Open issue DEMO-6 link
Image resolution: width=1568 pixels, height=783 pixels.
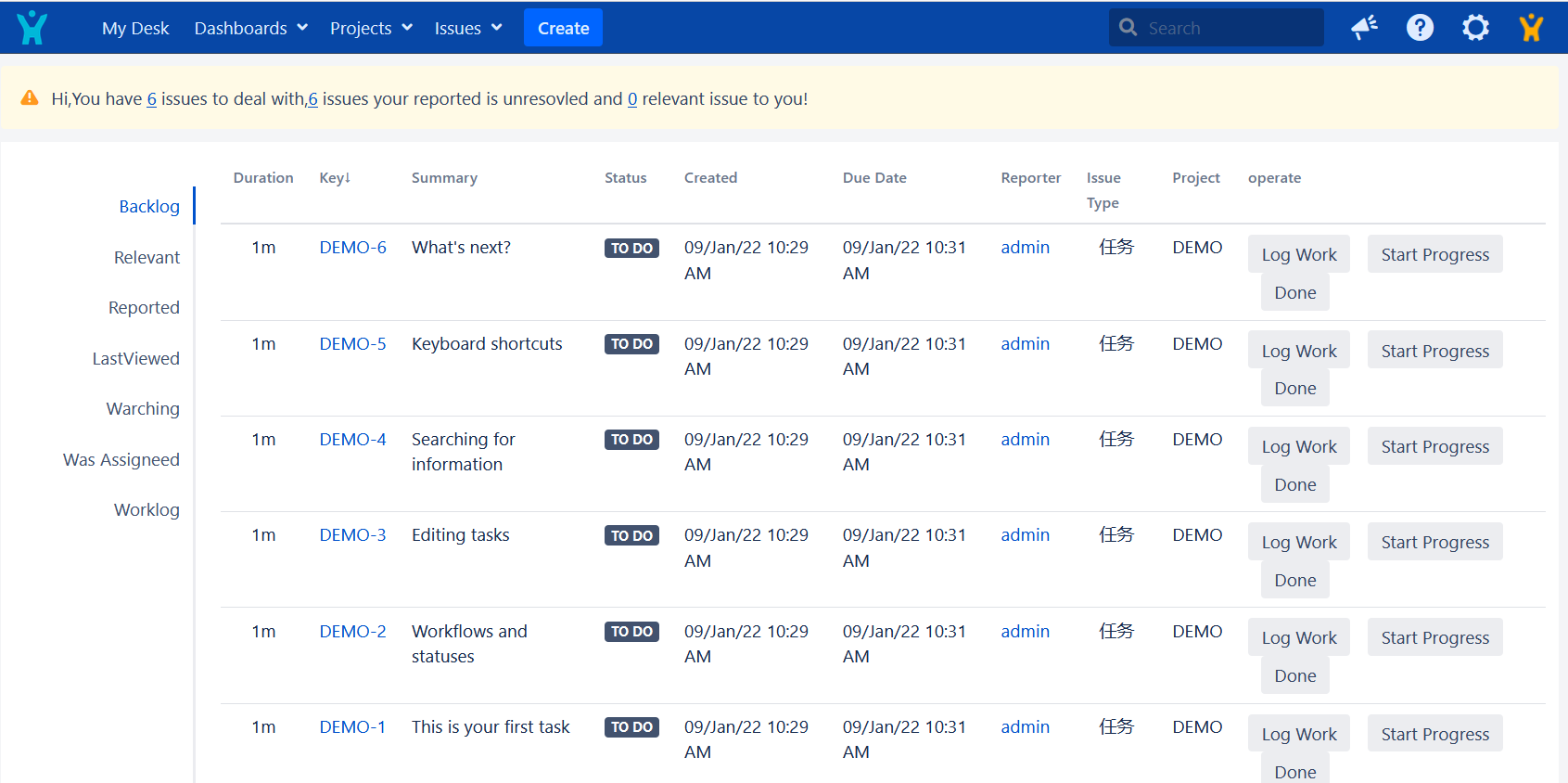[x=352, y=248]
